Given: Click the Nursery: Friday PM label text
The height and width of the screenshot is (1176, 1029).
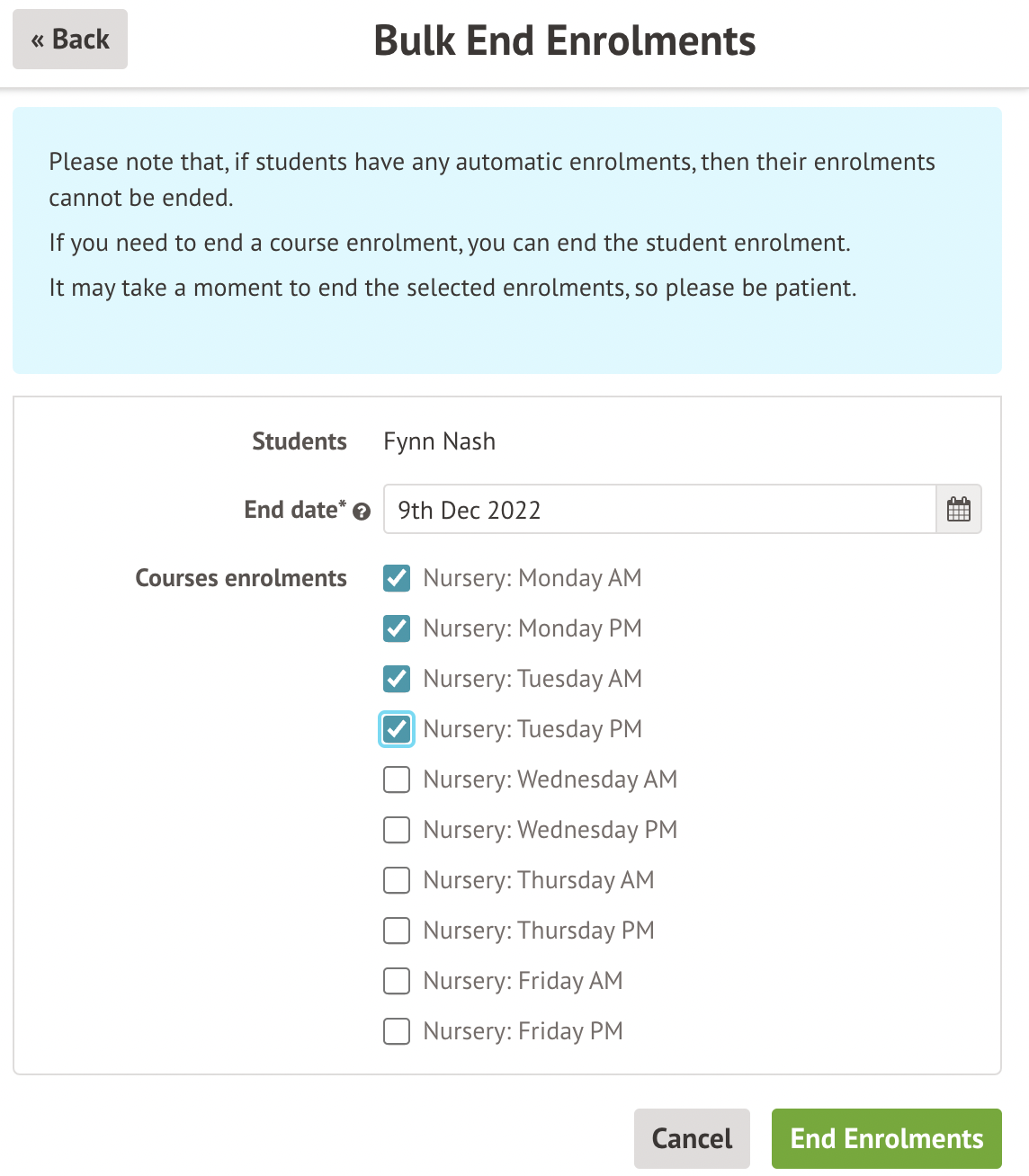Looking at the screenshot, I should 523,1031.
